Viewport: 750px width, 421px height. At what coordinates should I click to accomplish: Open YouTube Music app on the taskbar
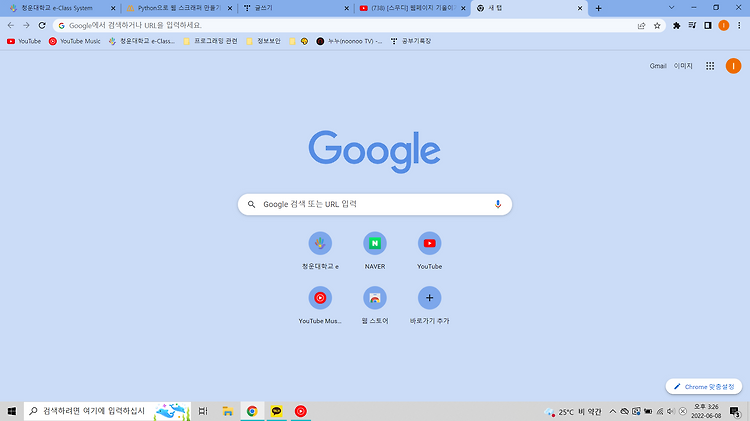tap(300, 411)
